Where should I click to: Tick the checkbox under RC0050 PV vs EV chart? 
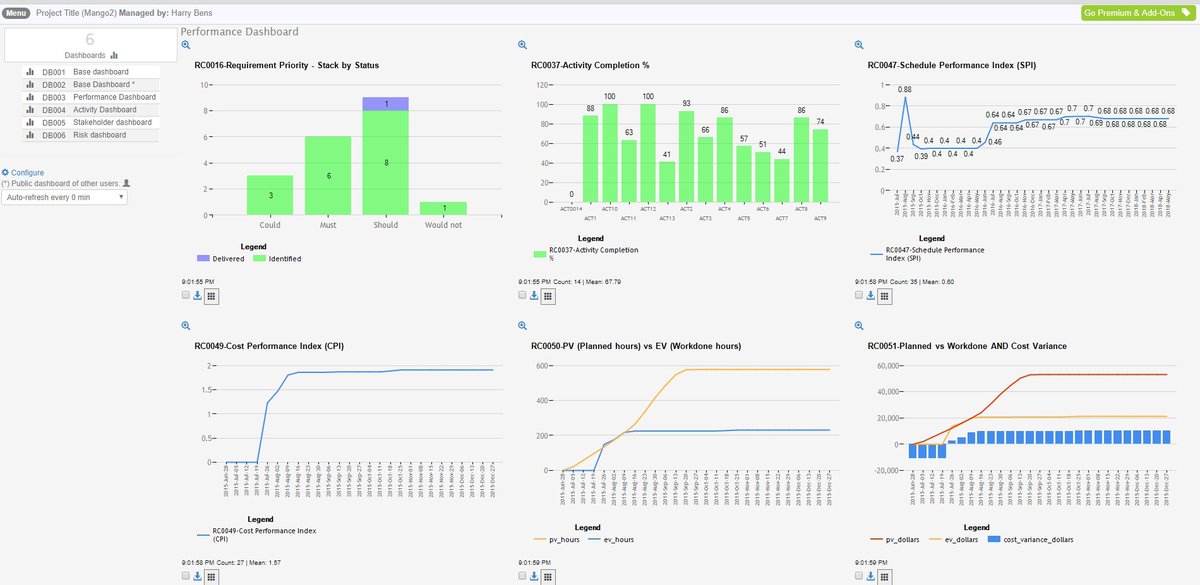pyautogui.click(x=521, y=576)
